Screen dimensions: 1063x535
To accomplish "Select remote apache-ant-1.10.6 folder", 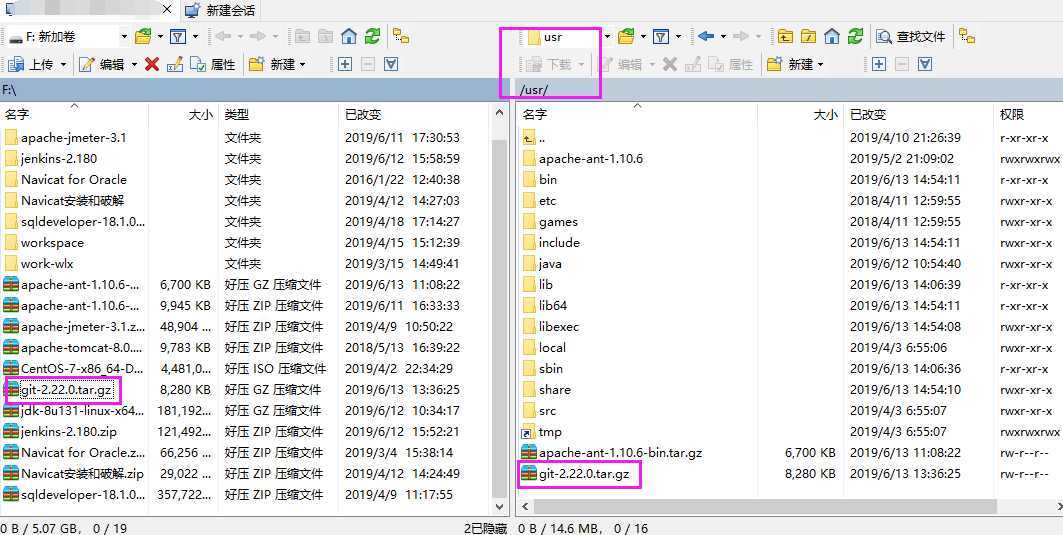I will pyautogui.click(x=590, y=159).
